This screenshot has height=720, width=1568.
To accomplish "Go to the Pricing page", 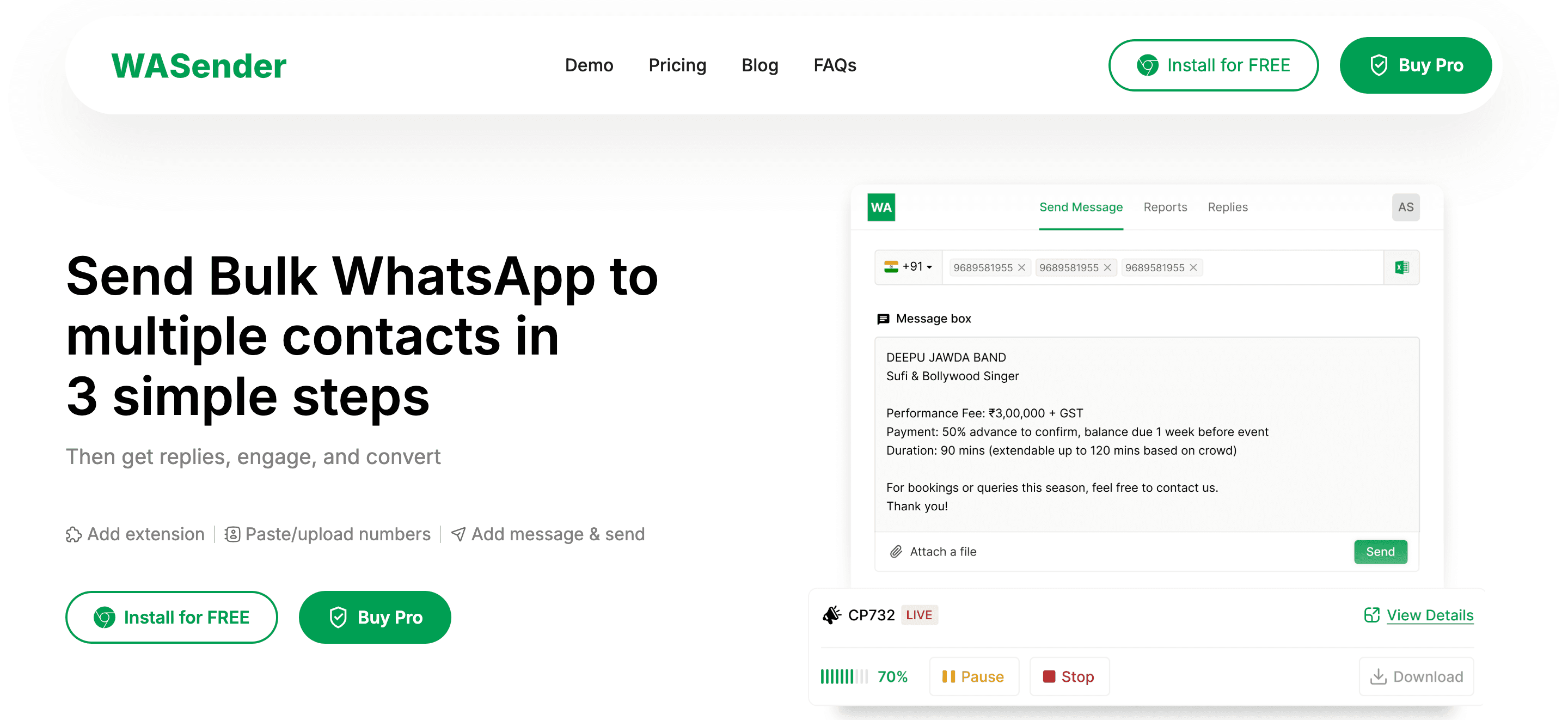I will [677, 65].
